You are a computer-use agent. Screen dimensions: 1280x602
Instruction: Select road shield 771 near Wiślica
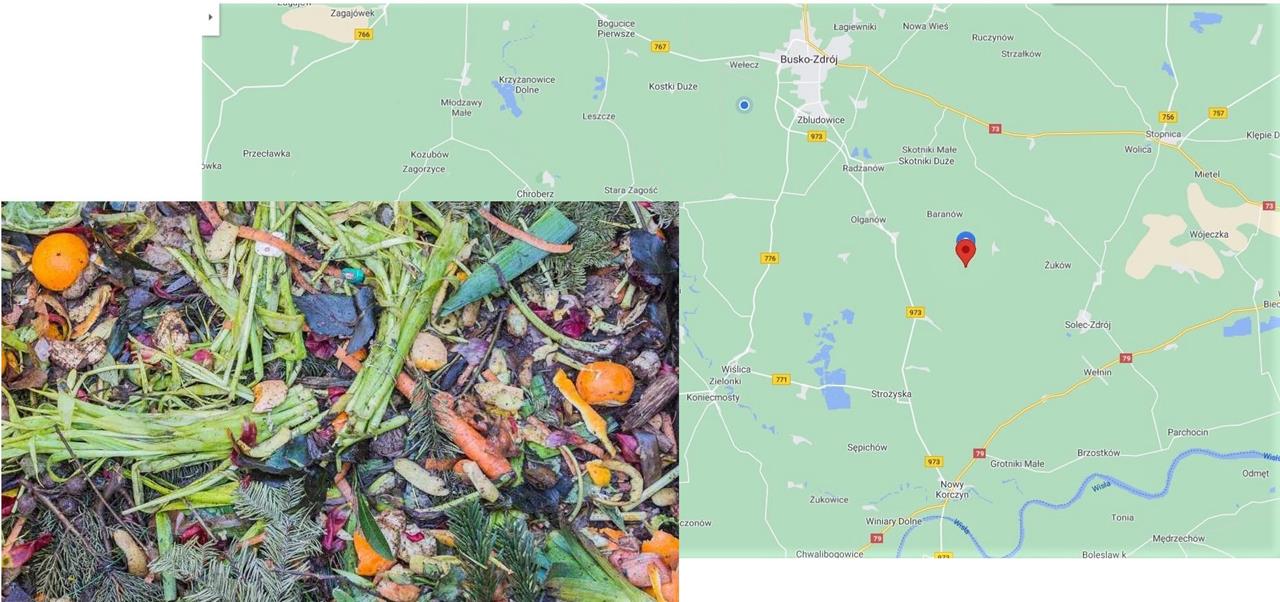781,379
